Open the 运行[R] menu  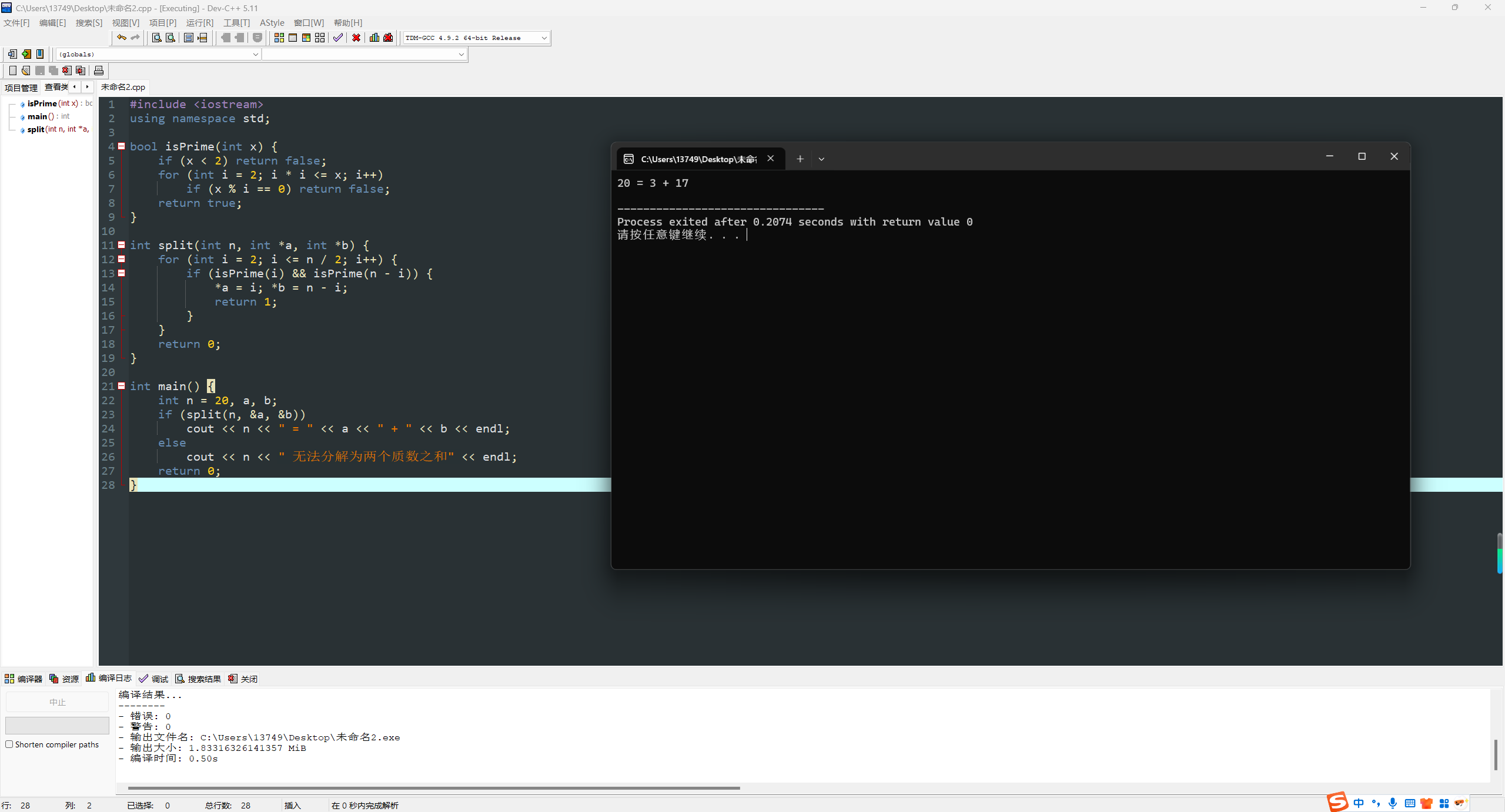199,22
